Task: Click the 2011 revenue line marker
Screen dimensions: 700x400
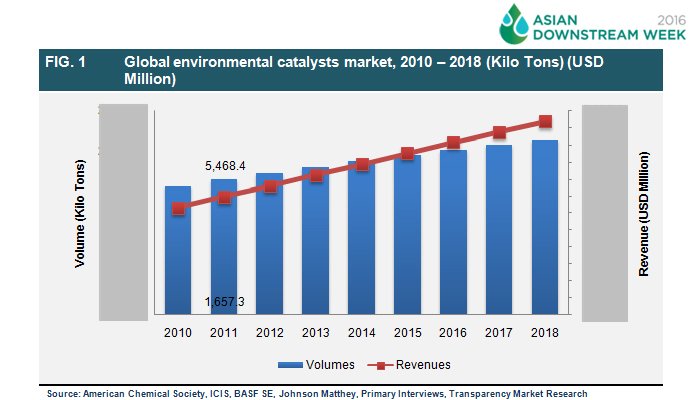Action: coord(225,198)
